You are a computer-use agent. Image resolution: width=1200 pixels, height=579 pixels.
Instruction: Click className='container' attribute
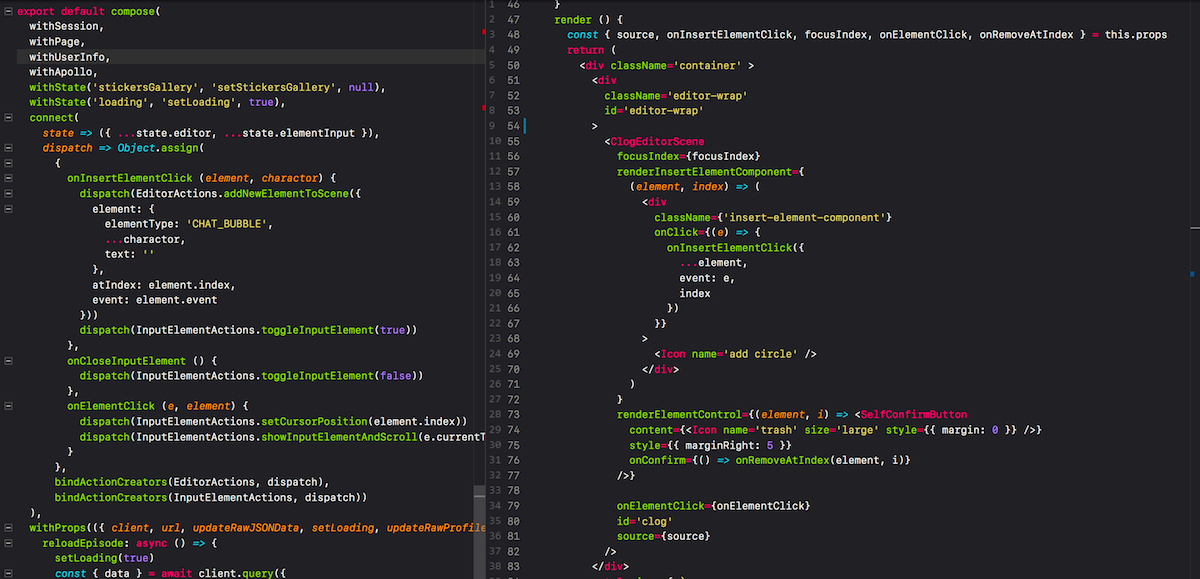tap(675, 65)
